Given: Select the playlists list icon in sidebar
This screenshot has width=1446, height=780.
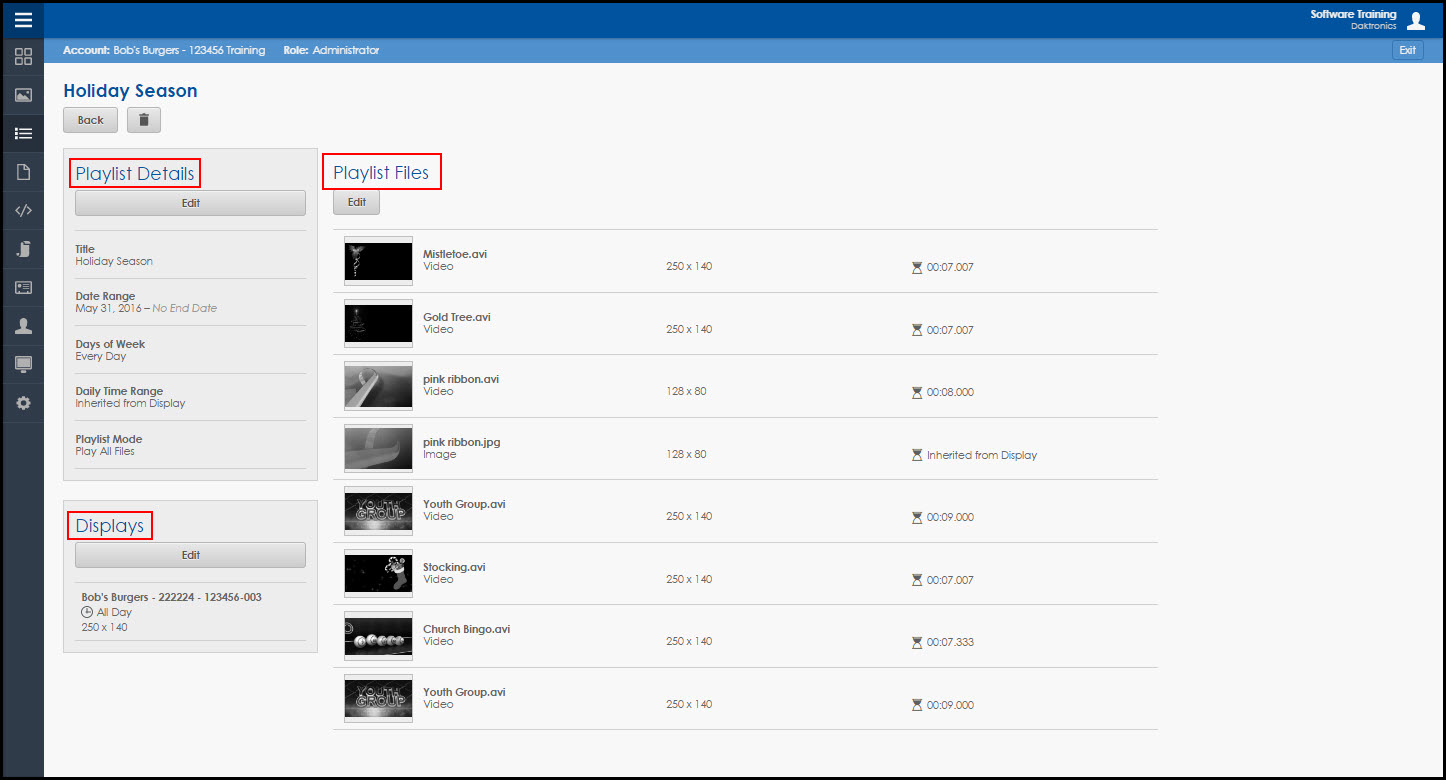Looking at the screenshot, I should pos(23,134).
